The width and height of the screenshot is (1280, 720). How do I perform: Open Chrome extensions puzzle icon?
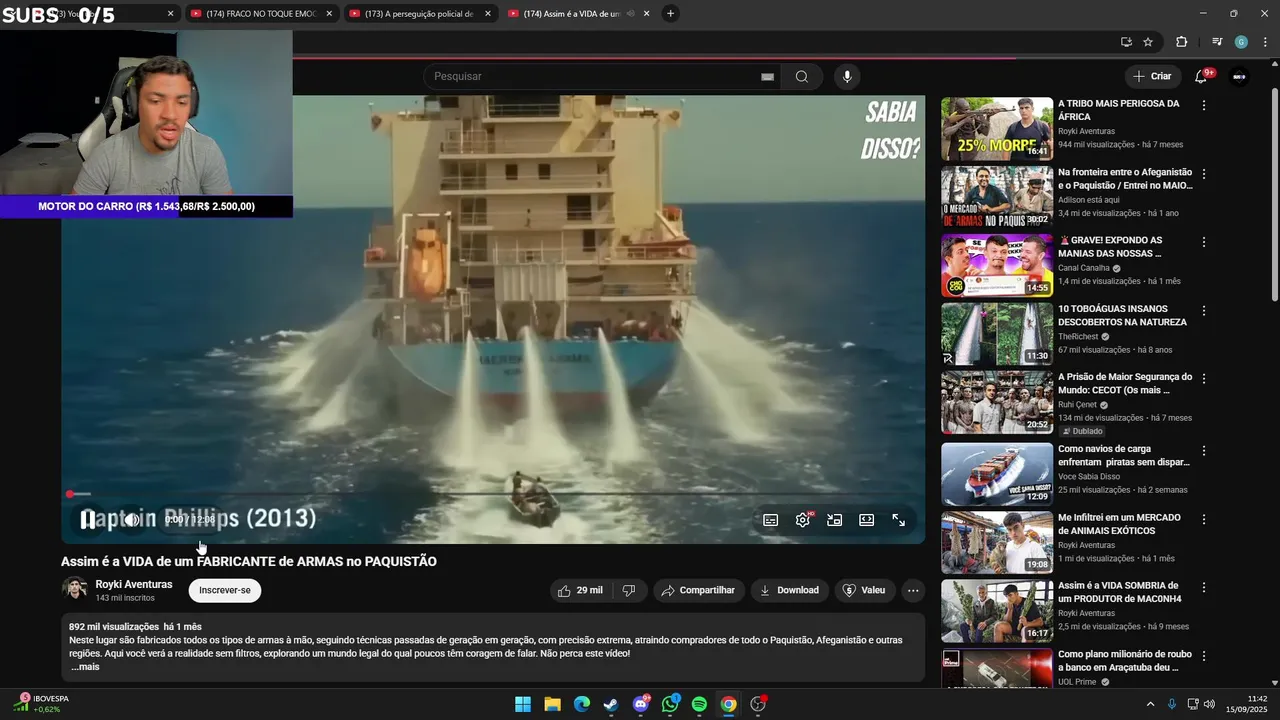point(1182,42)
